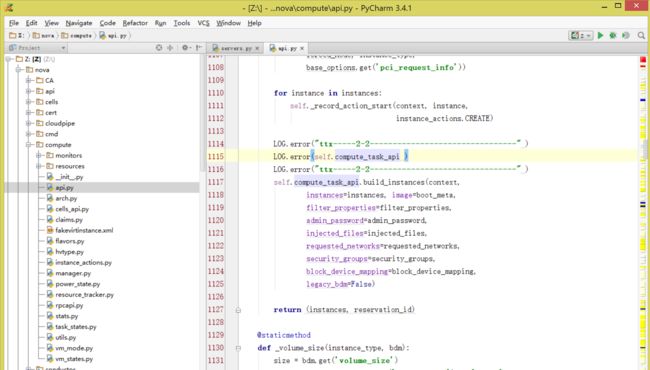Expand the cmd folder
Viewport: 650px width, 370px height.
pos(29,134)
